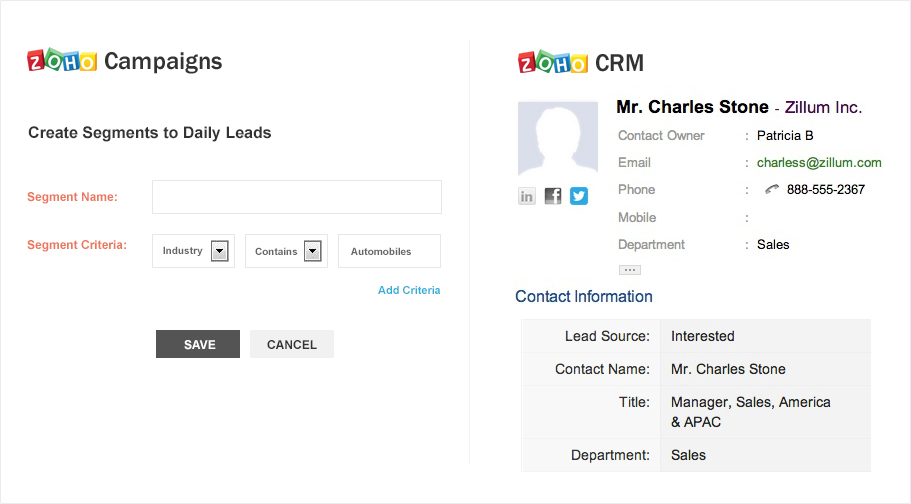Expand the ellipsis button below Department
911x504 pixels.
(x=629, y=270)
